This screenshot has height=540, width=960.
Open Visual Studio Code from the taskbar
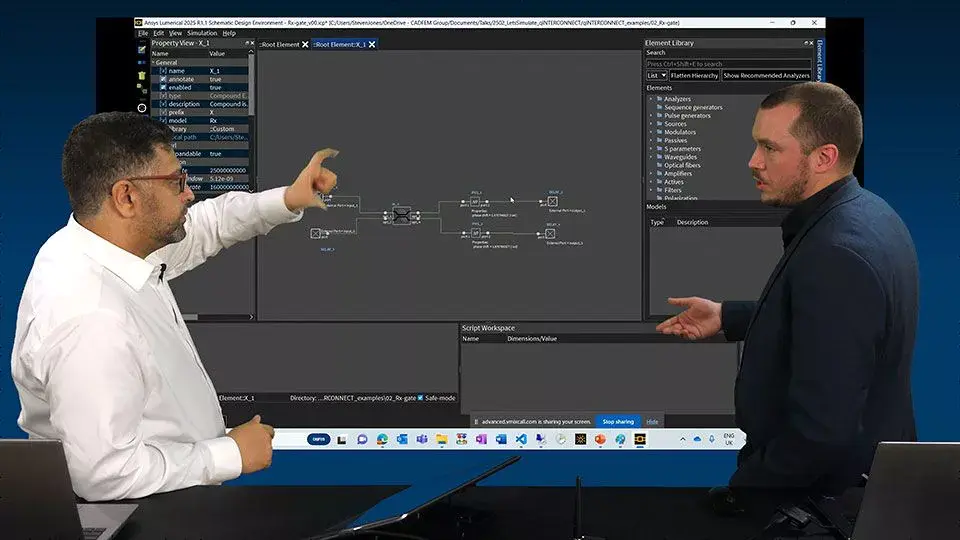click(521, 439)
